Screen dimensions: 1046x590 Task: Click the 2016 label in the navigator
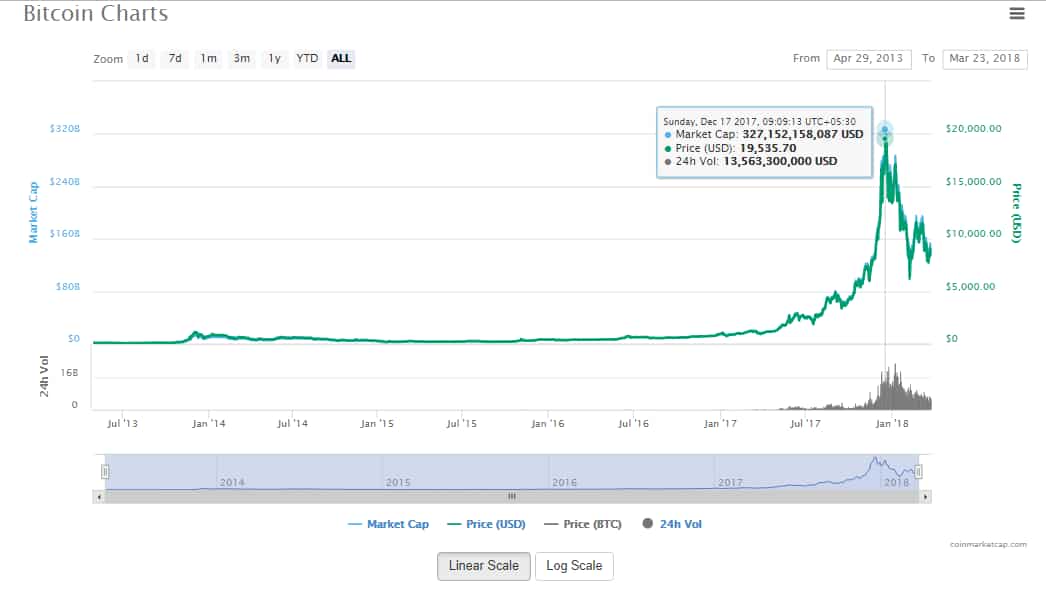[564, 483]
